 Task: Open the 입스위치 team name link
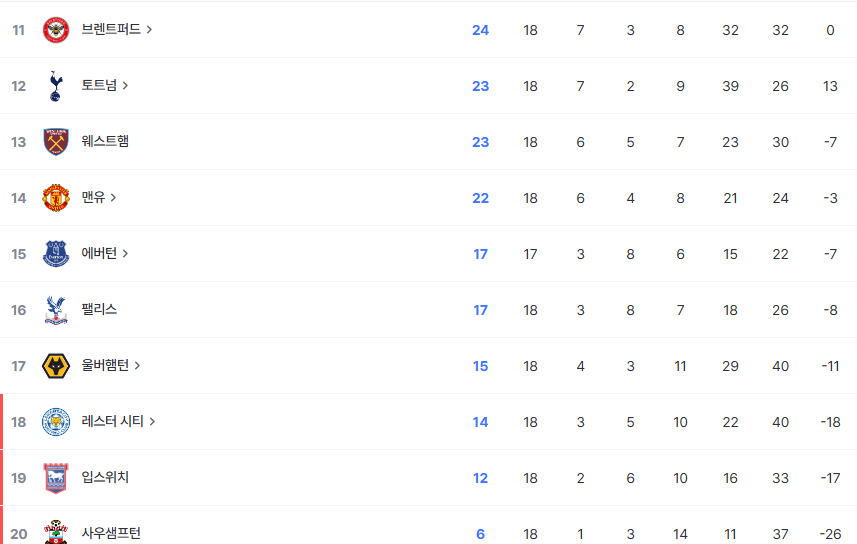105,477
